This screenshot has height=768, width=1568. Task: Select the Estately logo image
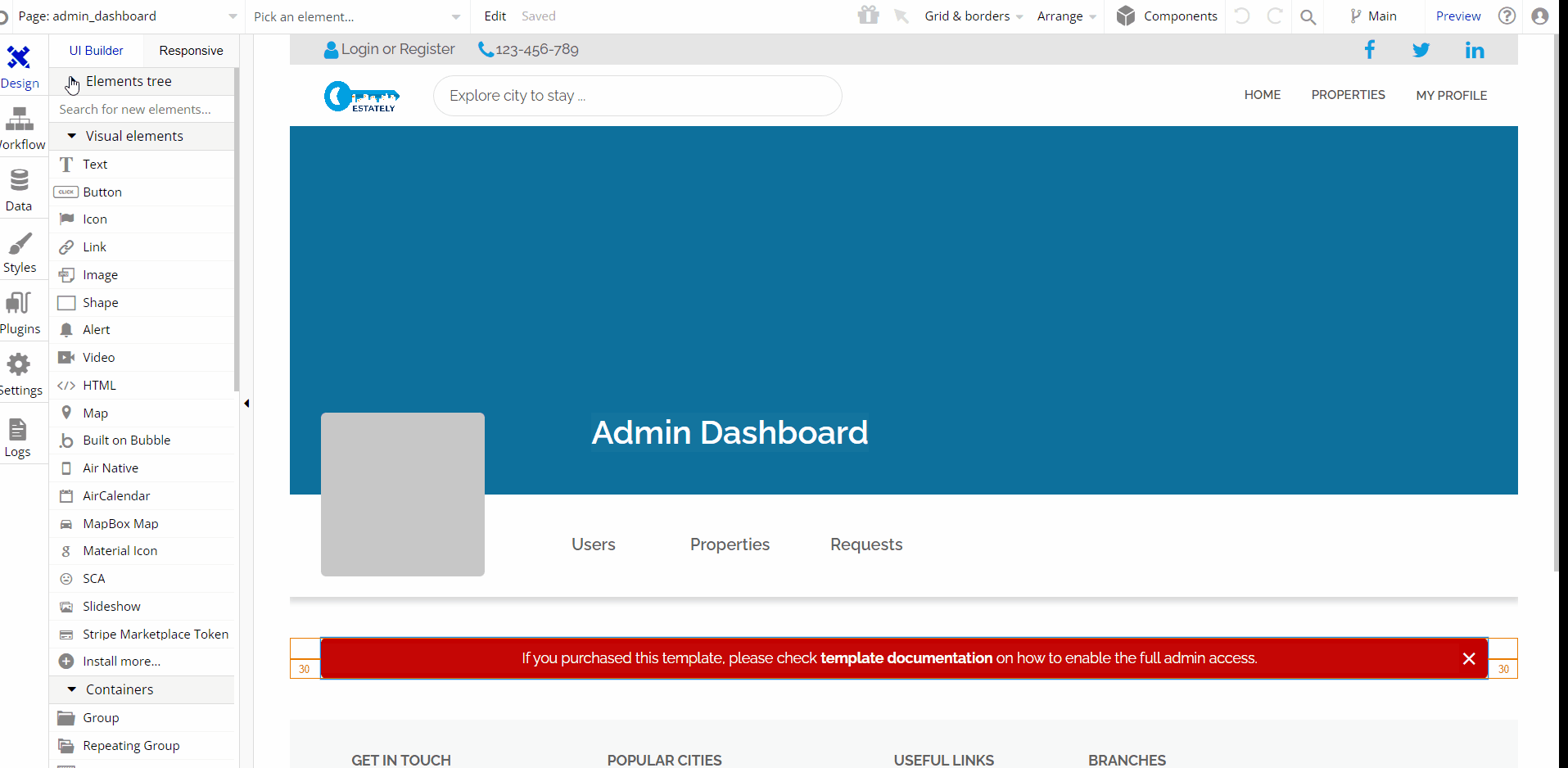[x=362, y=97]
